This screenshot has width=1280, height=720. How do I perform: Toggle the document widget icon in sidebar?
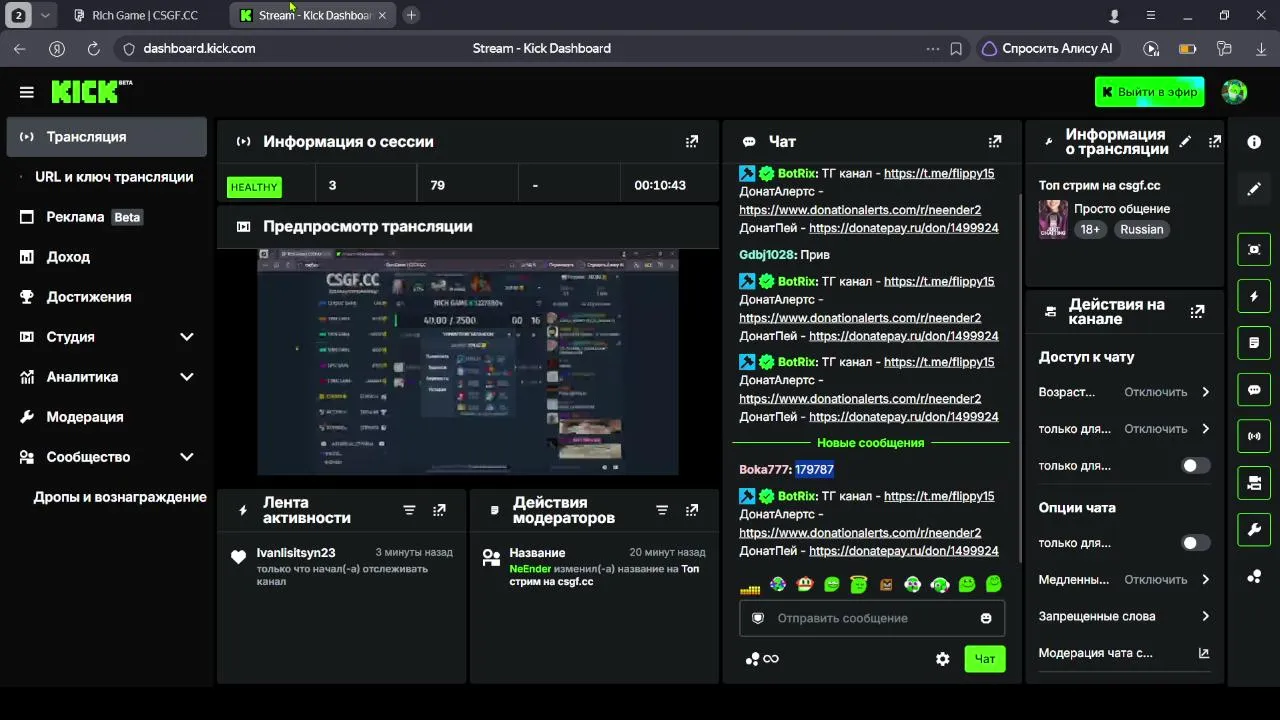1254,343
